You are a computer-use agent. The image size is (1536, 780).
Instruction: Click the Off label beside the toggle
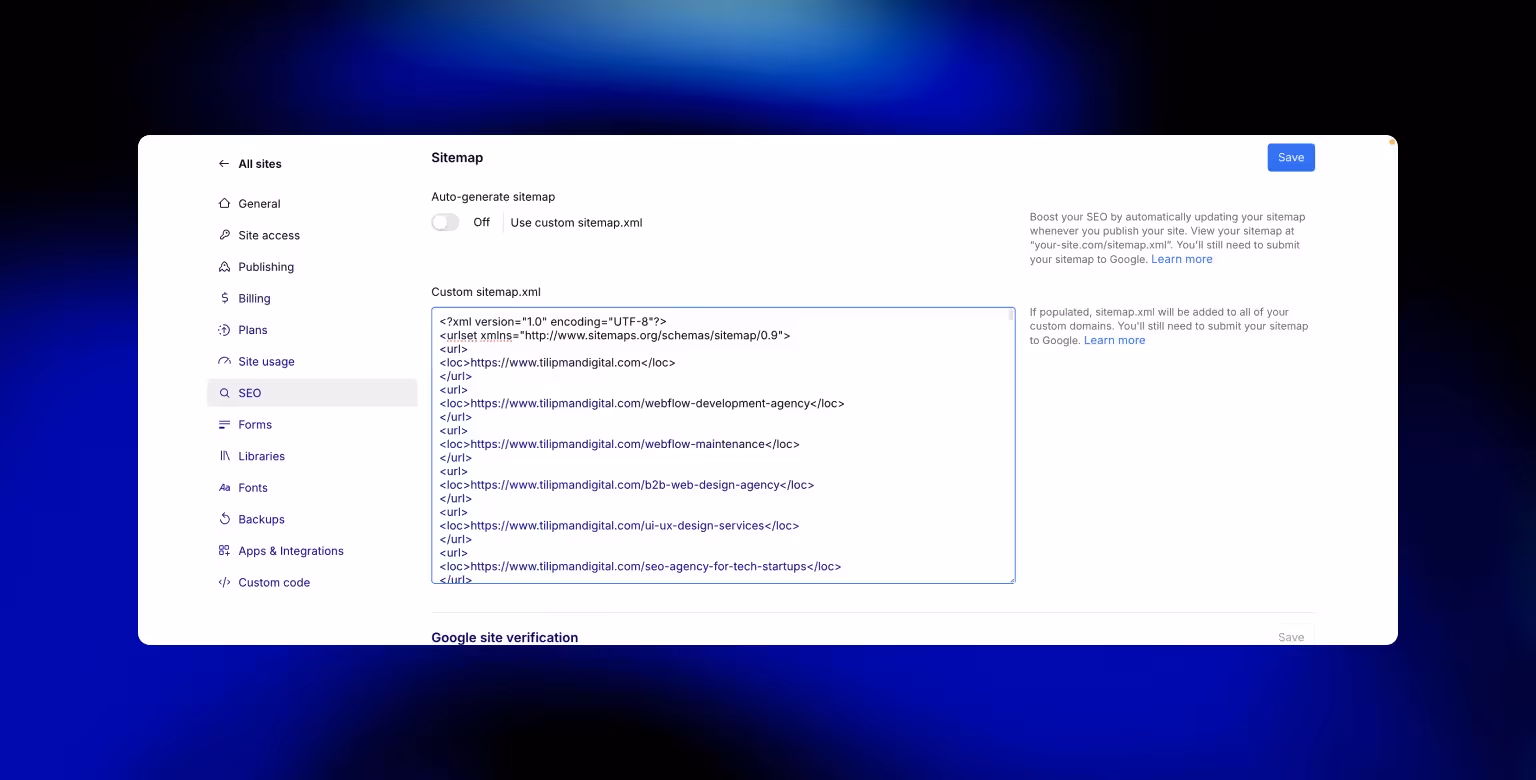tap(481, 222)
